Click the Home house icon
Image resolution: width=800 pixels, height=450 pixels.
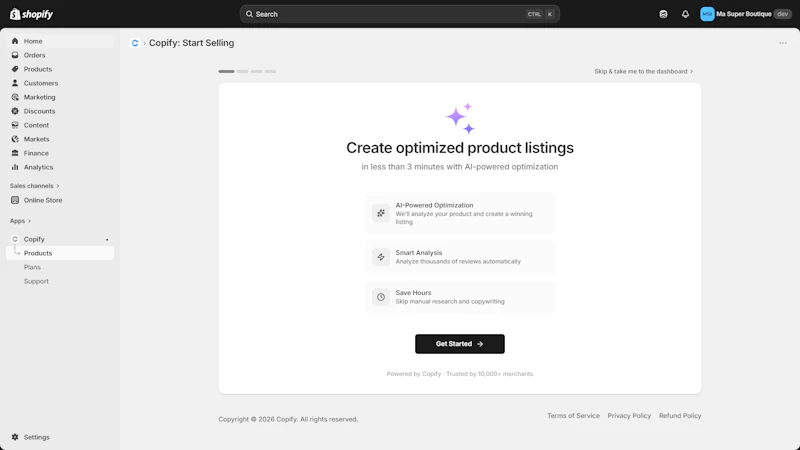[15, 41]
